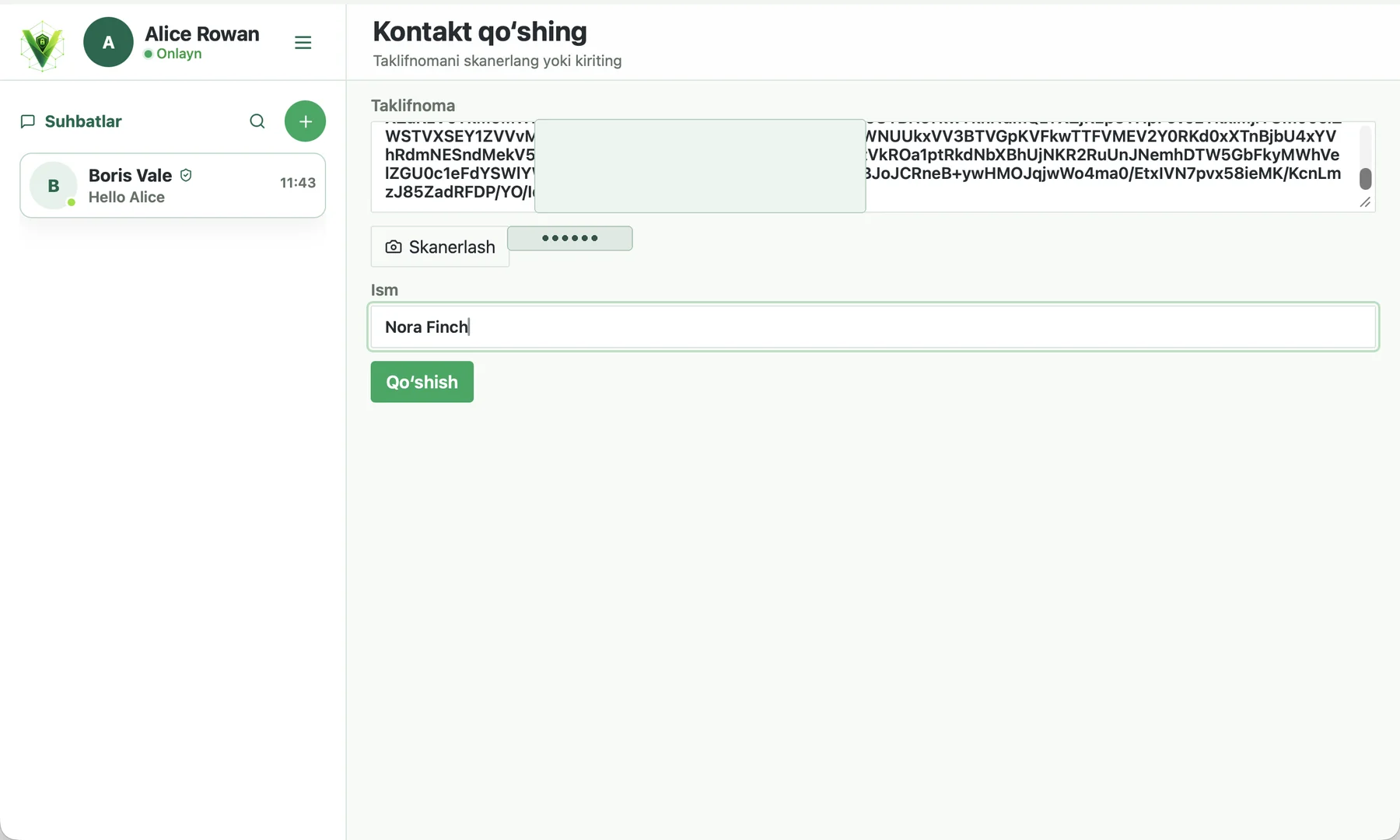
Task: Click Boris Vale's avatar
Action: (54, 185)
